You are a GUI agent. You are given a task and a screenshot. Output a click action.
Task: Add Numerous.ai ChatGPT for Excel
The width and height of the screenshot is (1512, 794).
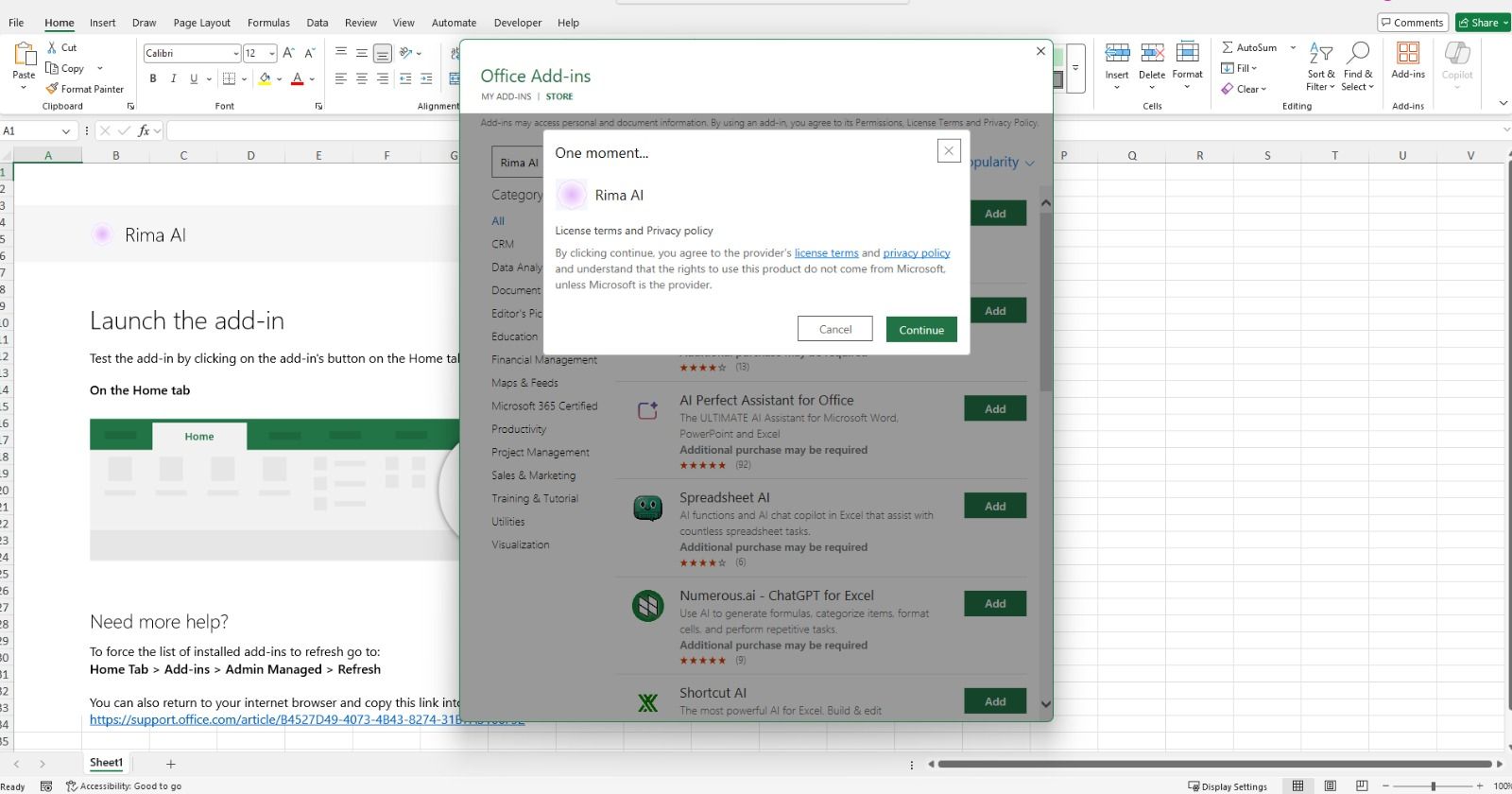click(995, 603)
